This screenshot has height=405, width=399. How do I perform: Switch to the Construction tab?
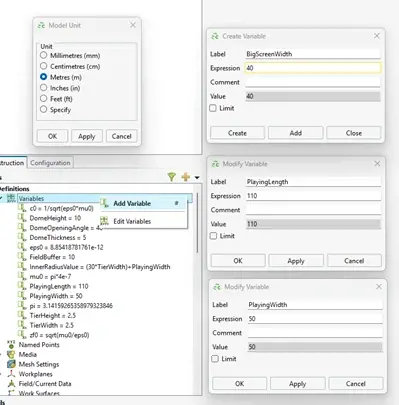click(x=12, y=163)
